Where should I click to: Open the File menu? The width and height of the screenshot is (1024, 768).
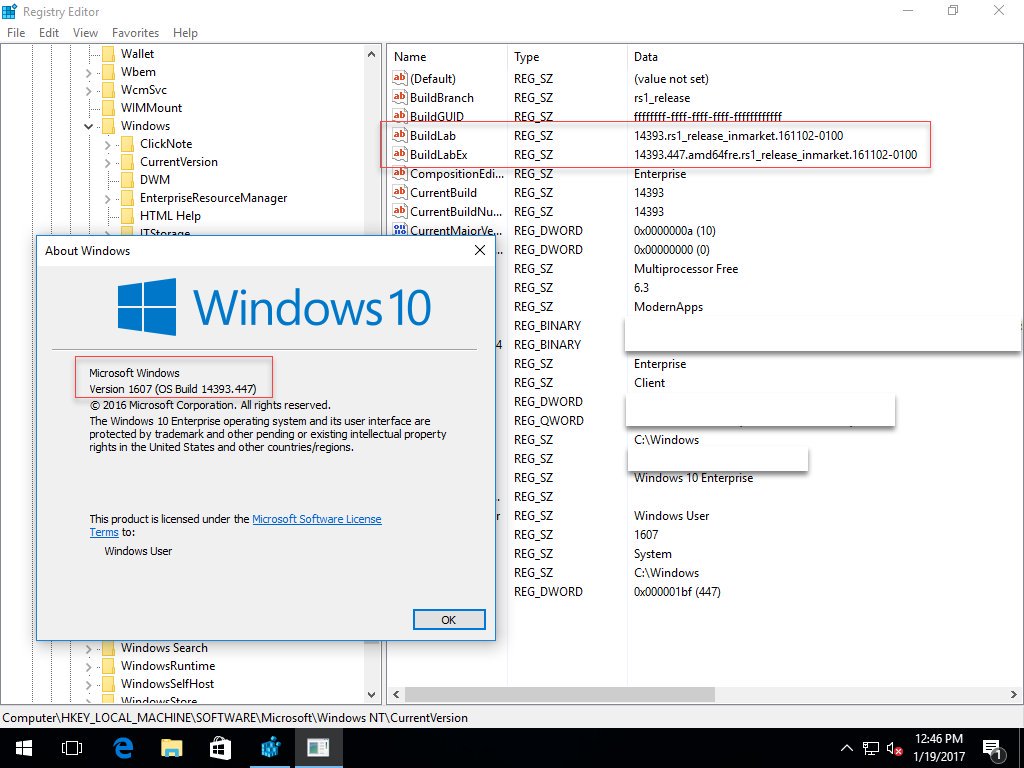tap(16, 33)
